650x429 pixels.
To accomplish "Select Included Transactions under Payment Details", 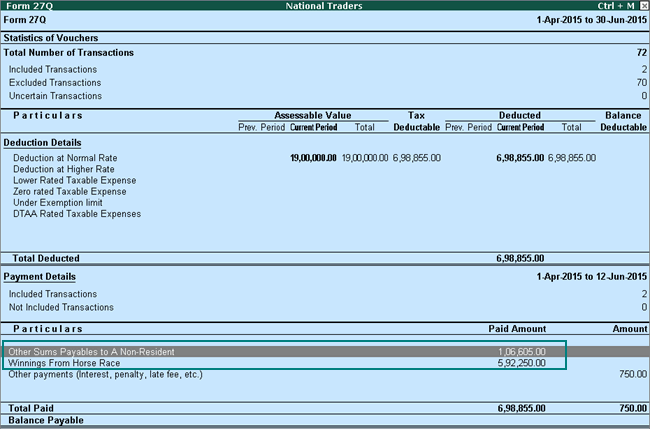I will pyautogui.click(x=325, y=294).
